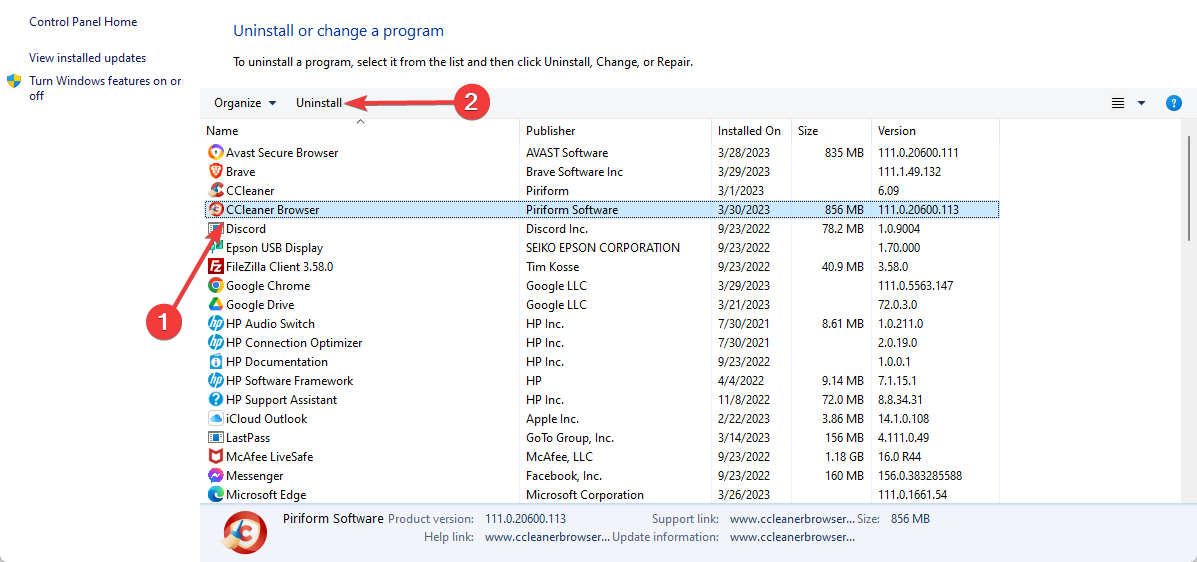The height and width of the screenshot is (562, 1197).
Task: Click publisher SEIKO EPSON CORPORATION cell
Action: [602, 247]
